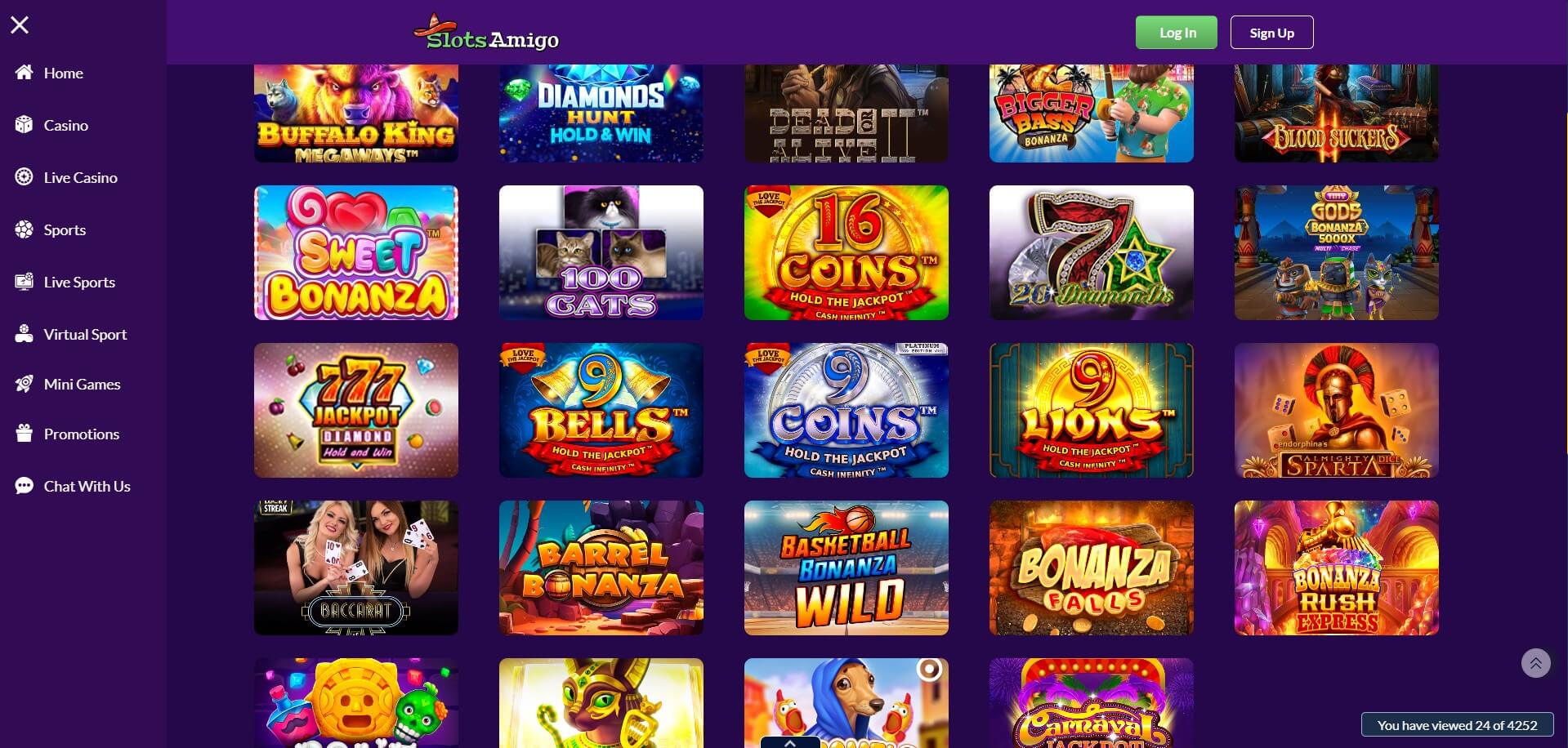This screenshot has height=748, width=1568.
Task: Click the scroll-to-top double chevron button
Action: [1536, 663]
